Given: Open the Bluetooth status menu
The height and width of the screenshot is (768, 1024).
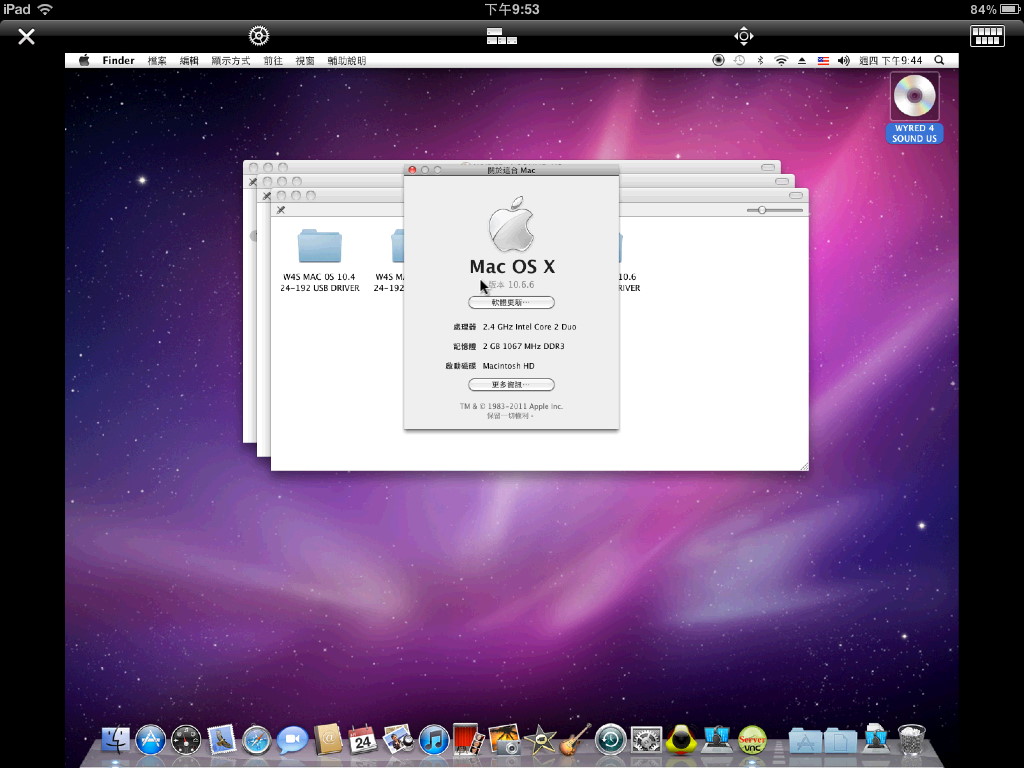Looking at the screenshot, I should [x=760, y=61].
